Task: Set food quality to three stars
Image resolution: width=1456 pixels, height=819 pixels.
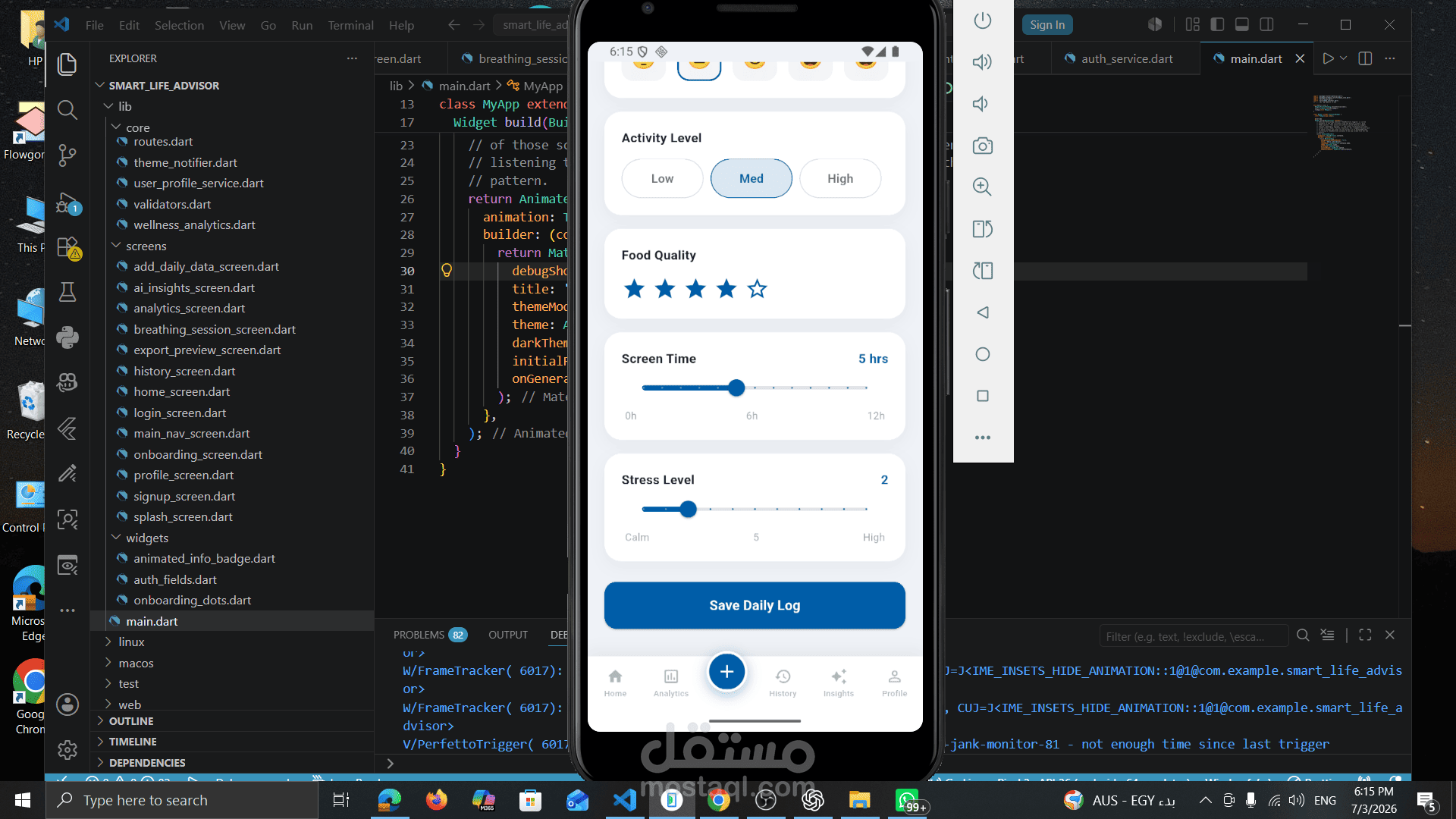Action: [695, 289]
